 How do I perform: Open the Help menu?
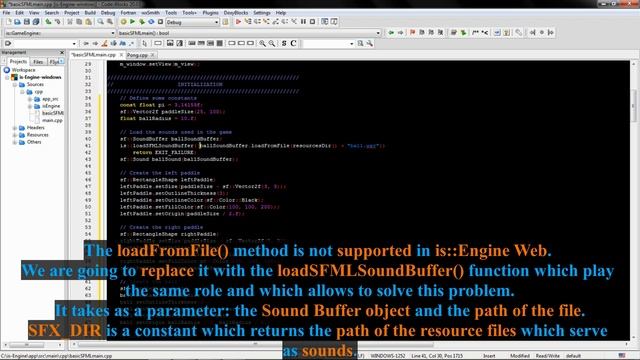pos(281,13)
